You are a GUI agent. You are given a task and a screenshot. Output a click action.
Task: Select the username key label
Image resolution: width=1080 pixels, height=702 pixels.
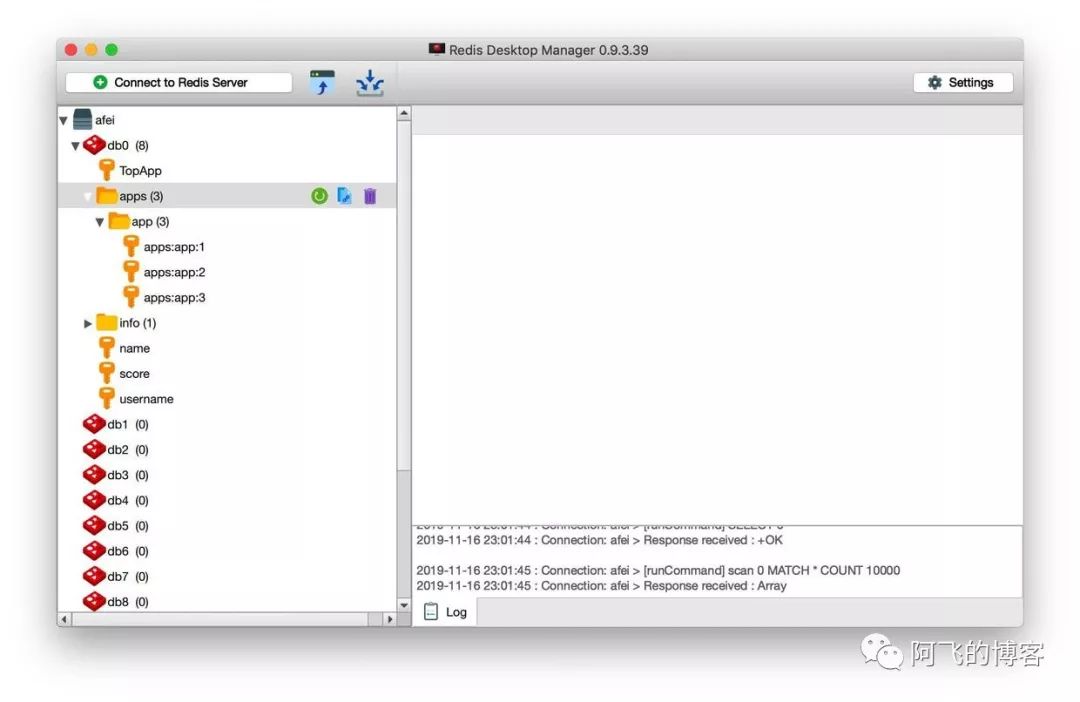click(x=146, y=400)
